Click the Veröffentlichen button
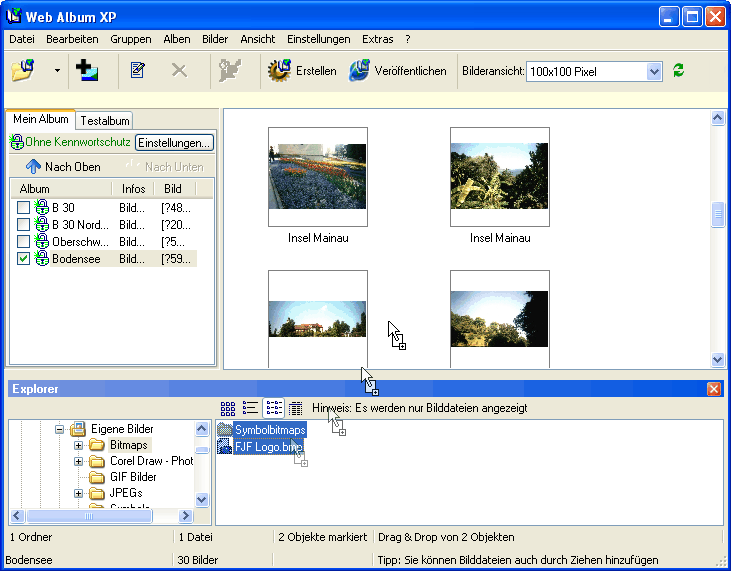 click(x=397, y=71)
